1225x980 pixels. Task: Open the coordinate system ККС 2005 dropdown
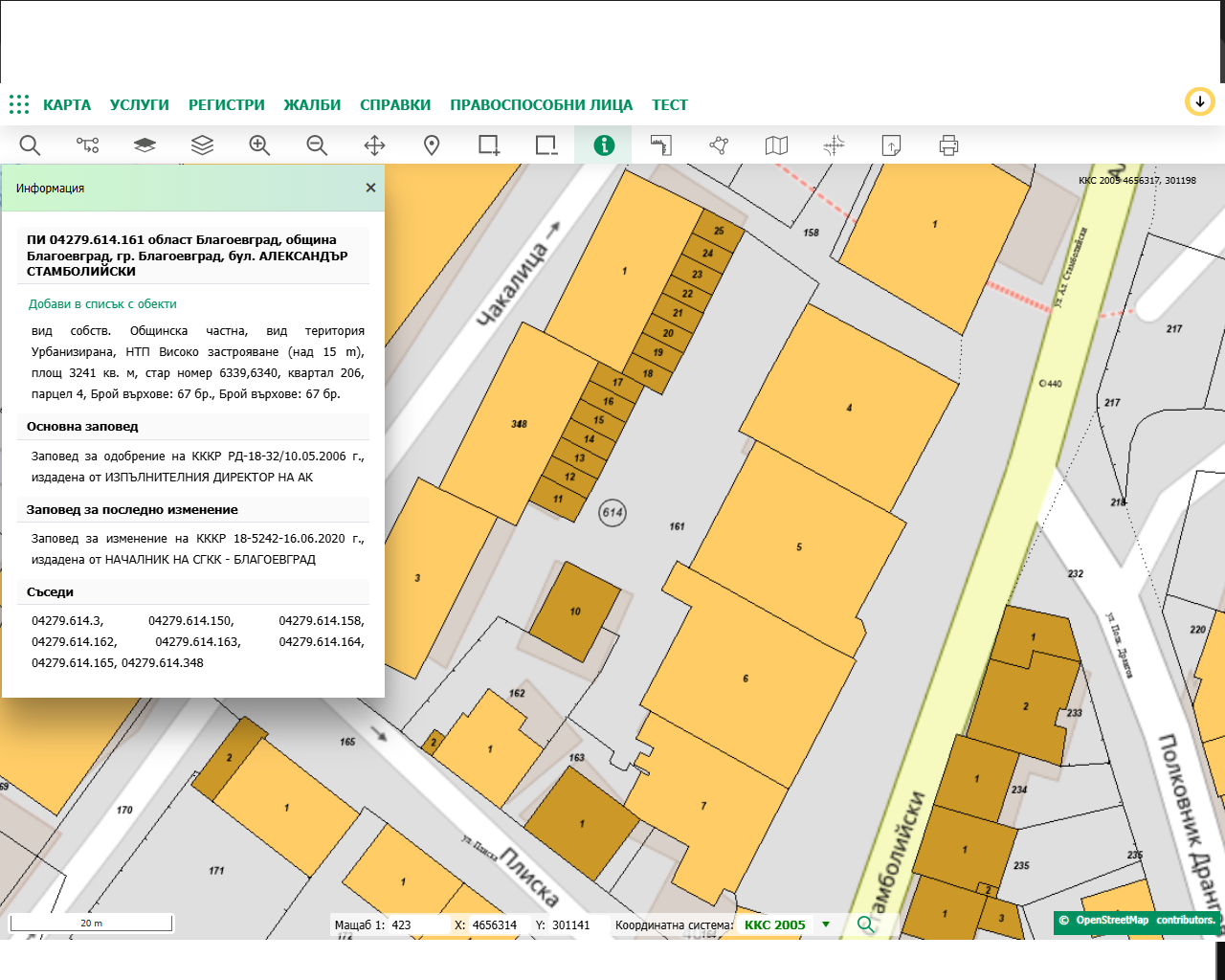[x=825, y=924]
